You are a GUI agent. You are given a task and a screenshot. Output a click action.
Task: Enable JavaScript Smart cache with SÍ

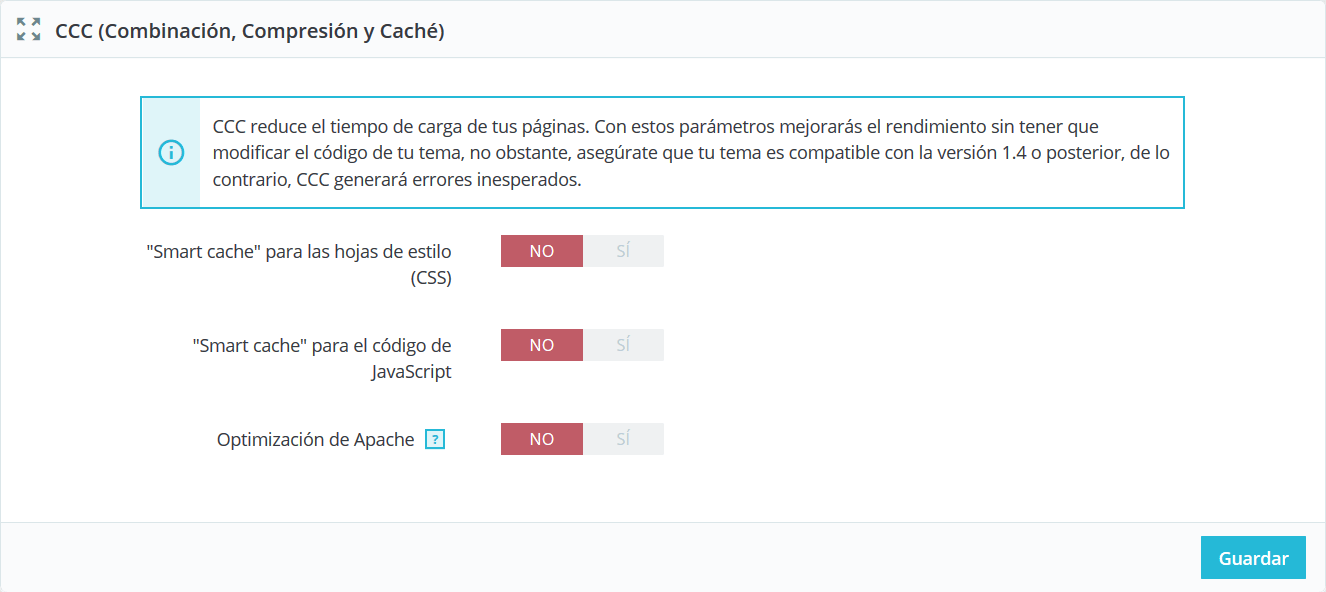pos(623,345)
